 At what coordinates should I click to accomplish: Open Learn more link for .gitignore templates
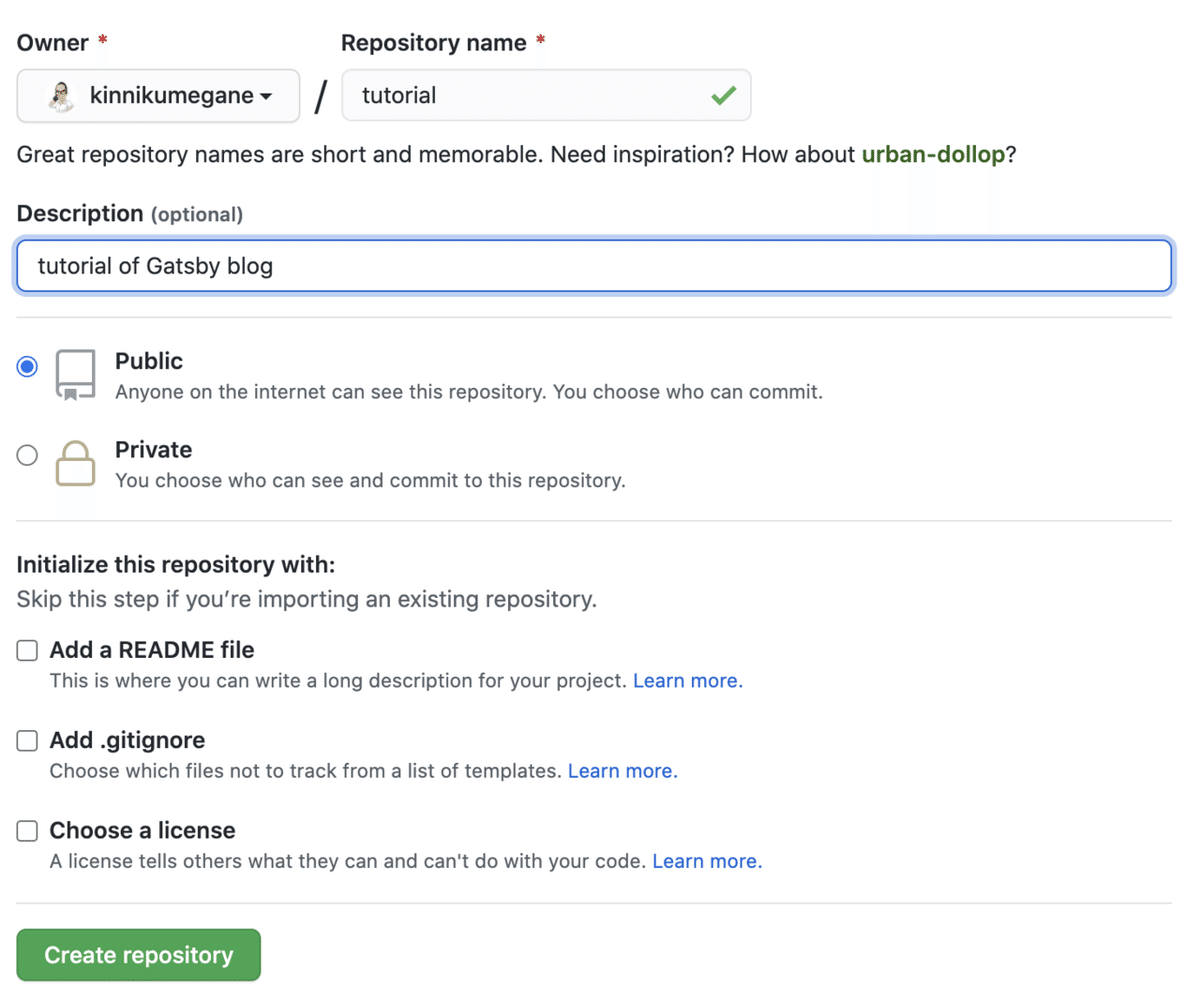(623, 771)
